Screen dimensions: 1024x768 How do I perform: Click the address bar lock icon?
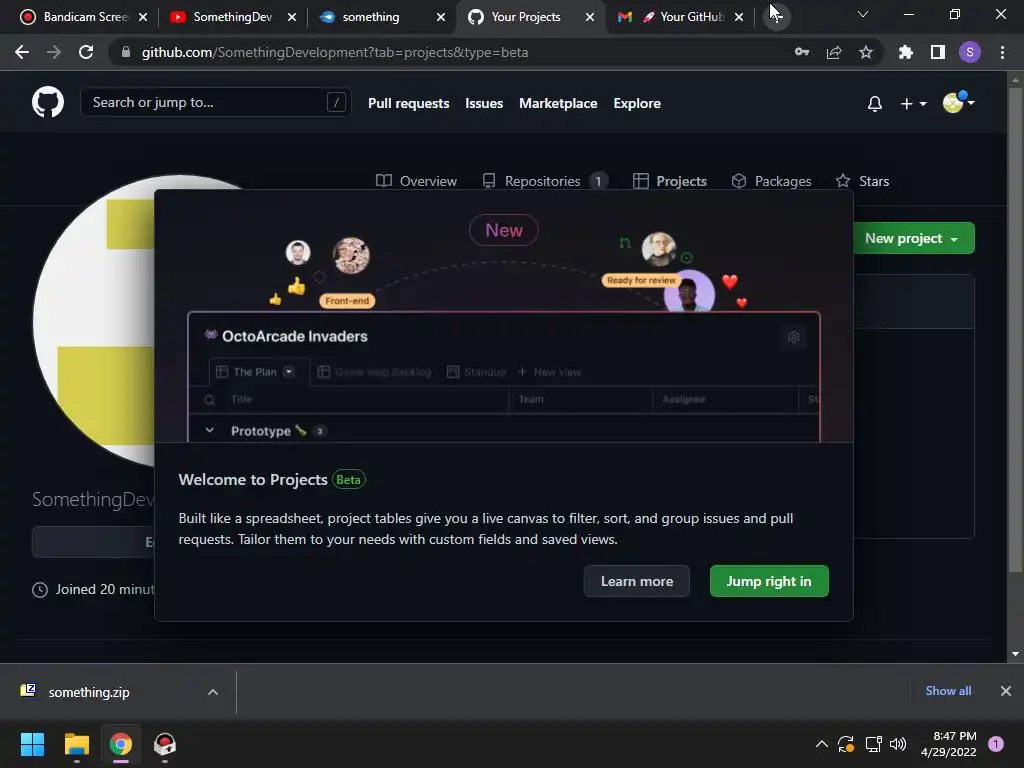(126, 52)
